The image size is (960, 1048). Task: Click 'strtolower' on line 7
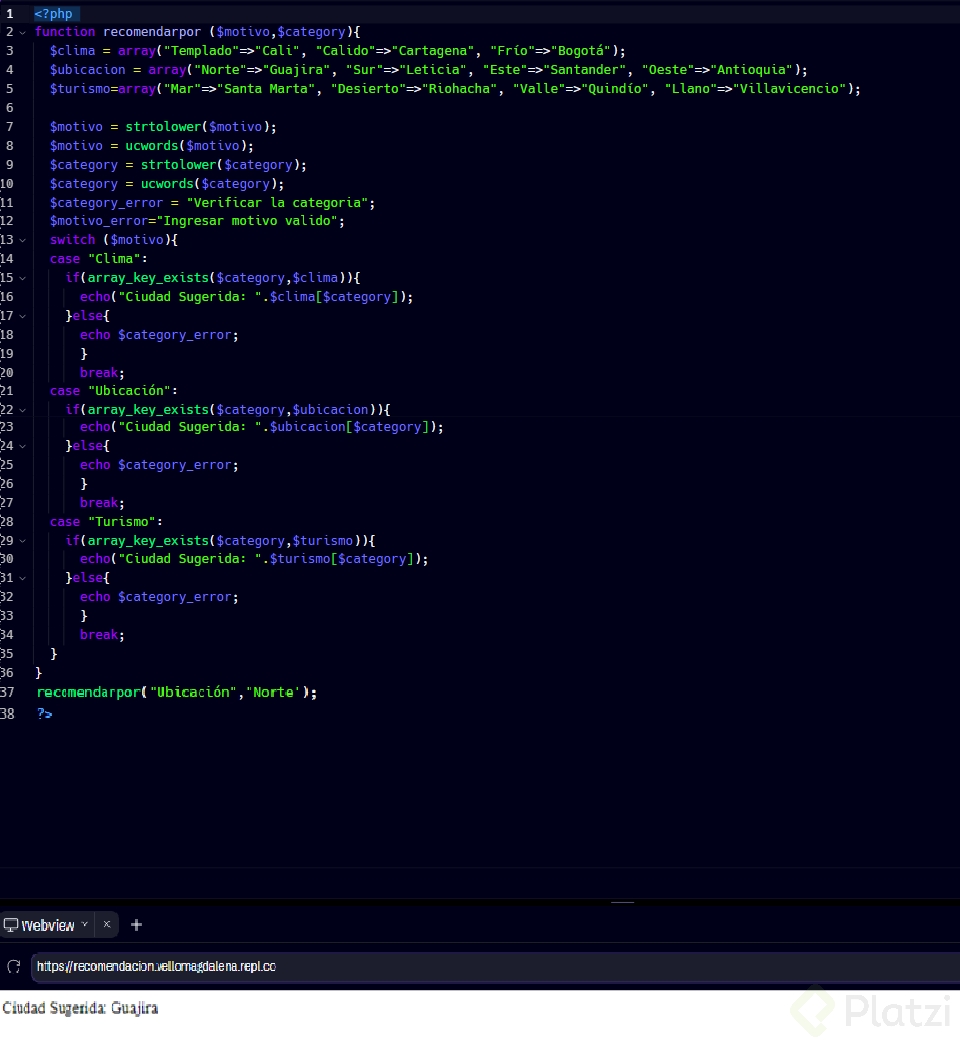pos(163,127)
